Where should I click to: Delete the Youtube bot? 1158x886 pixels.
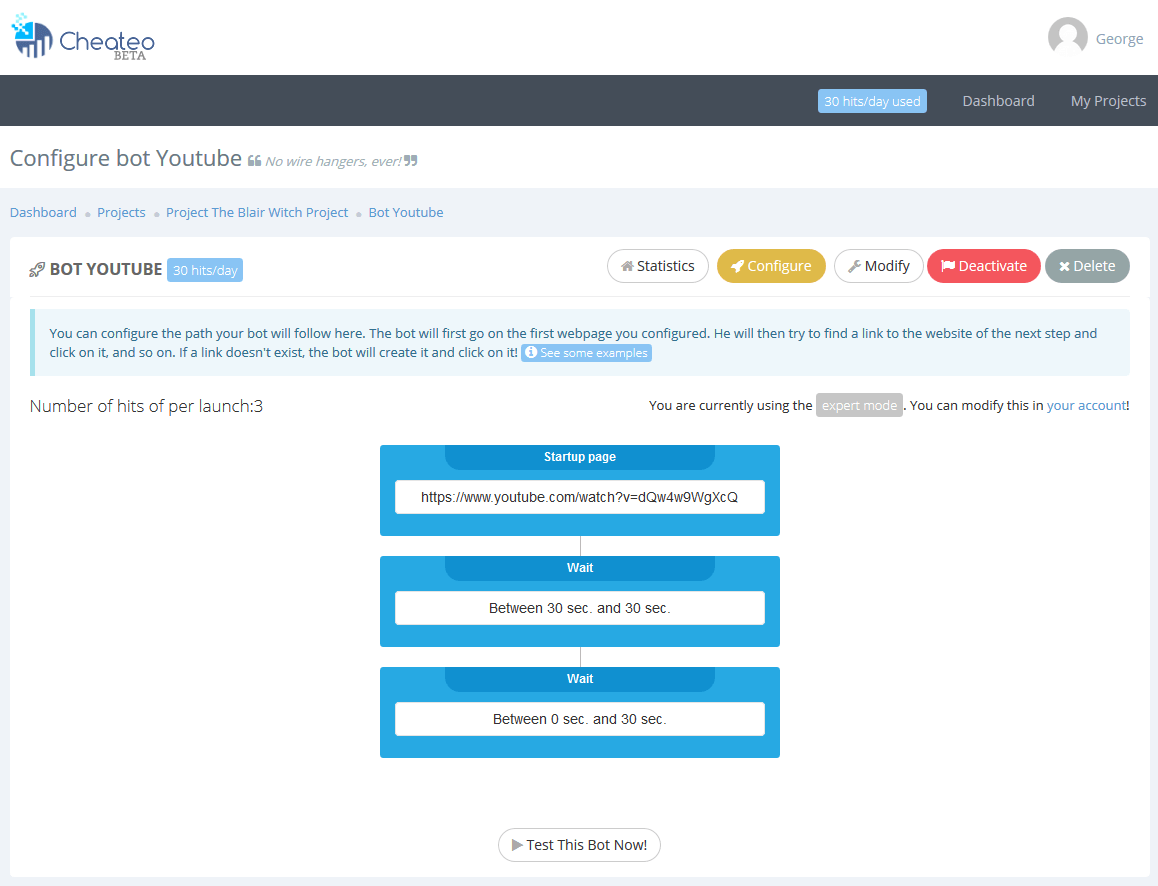pyautogui.click(x=1087, y=266)
